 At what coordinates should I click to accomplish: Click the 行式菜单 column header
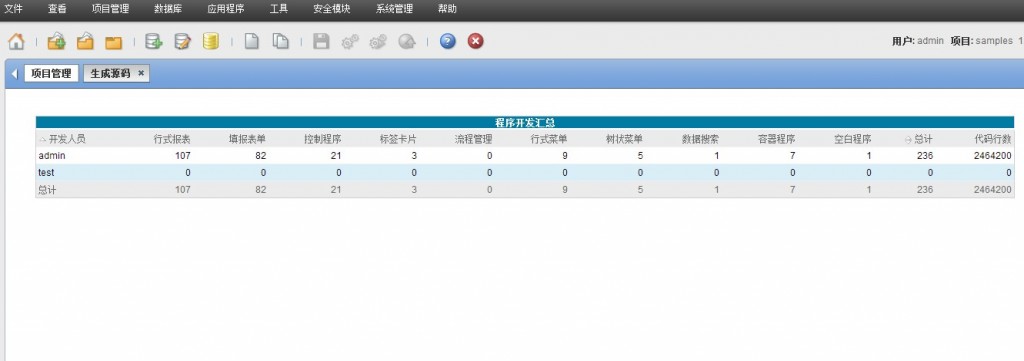pyautogui.click(x=549, y=139)
